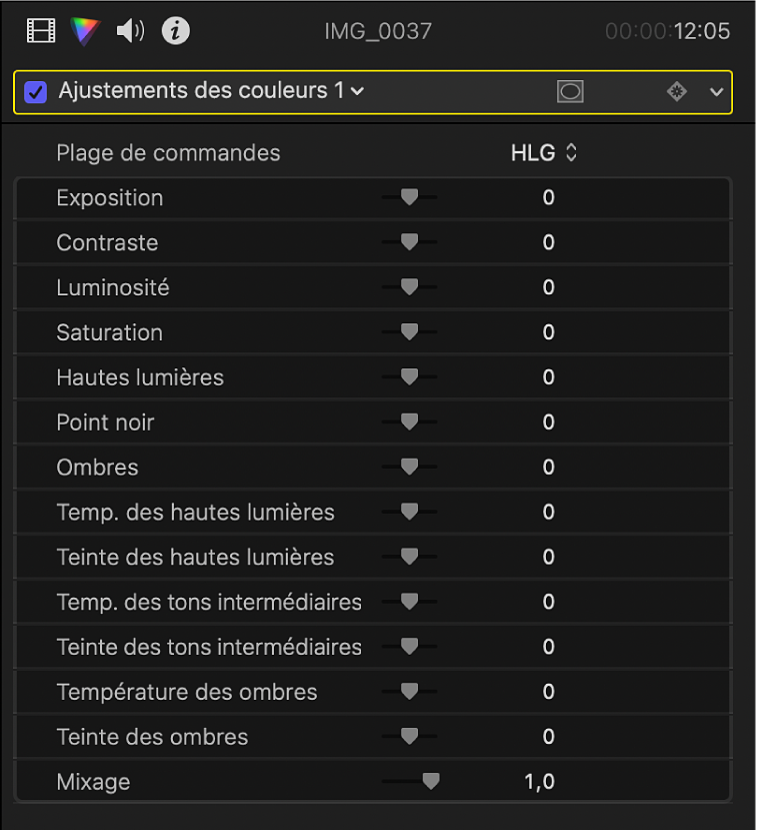This screenshot has width=758, height=830.
Task: Disable the Ajustements des couleurs 1 effect
Action: pos(37,91)
